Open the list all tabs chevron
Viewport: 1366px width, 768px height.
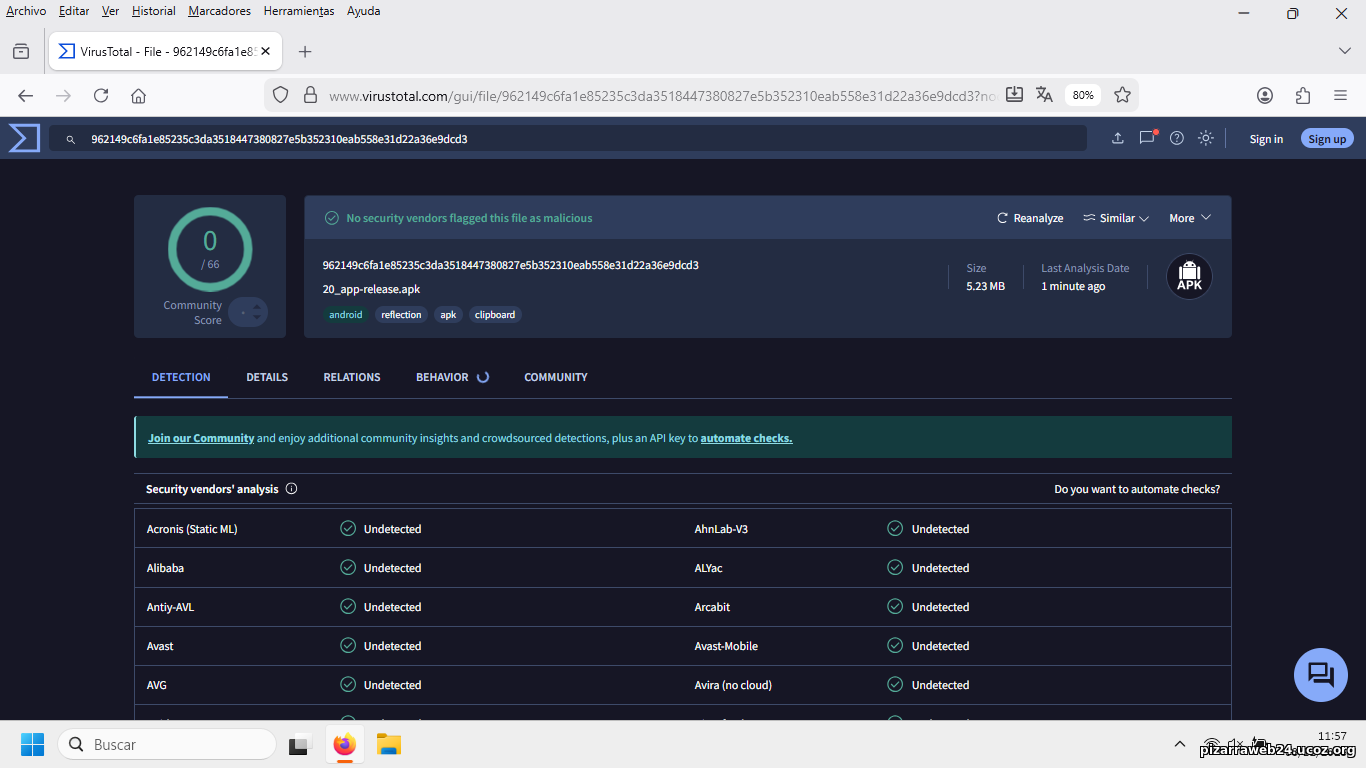[1344, 51]
